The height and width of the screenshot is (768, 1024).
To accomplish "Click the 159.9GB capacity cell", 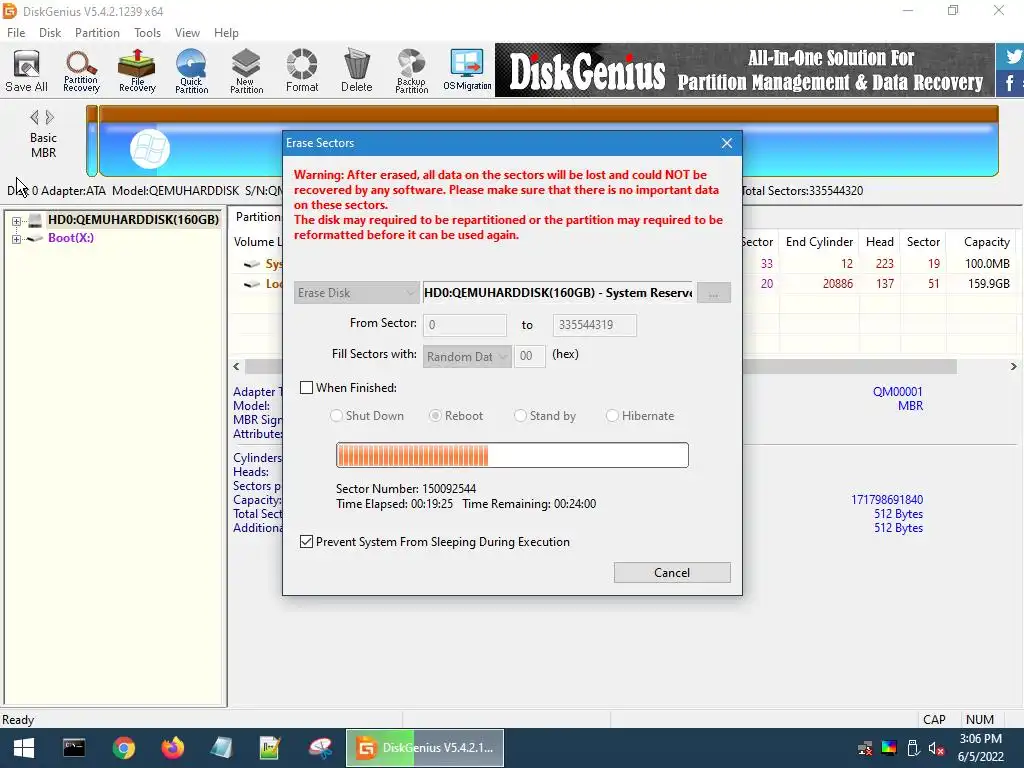I will point(987,283).
